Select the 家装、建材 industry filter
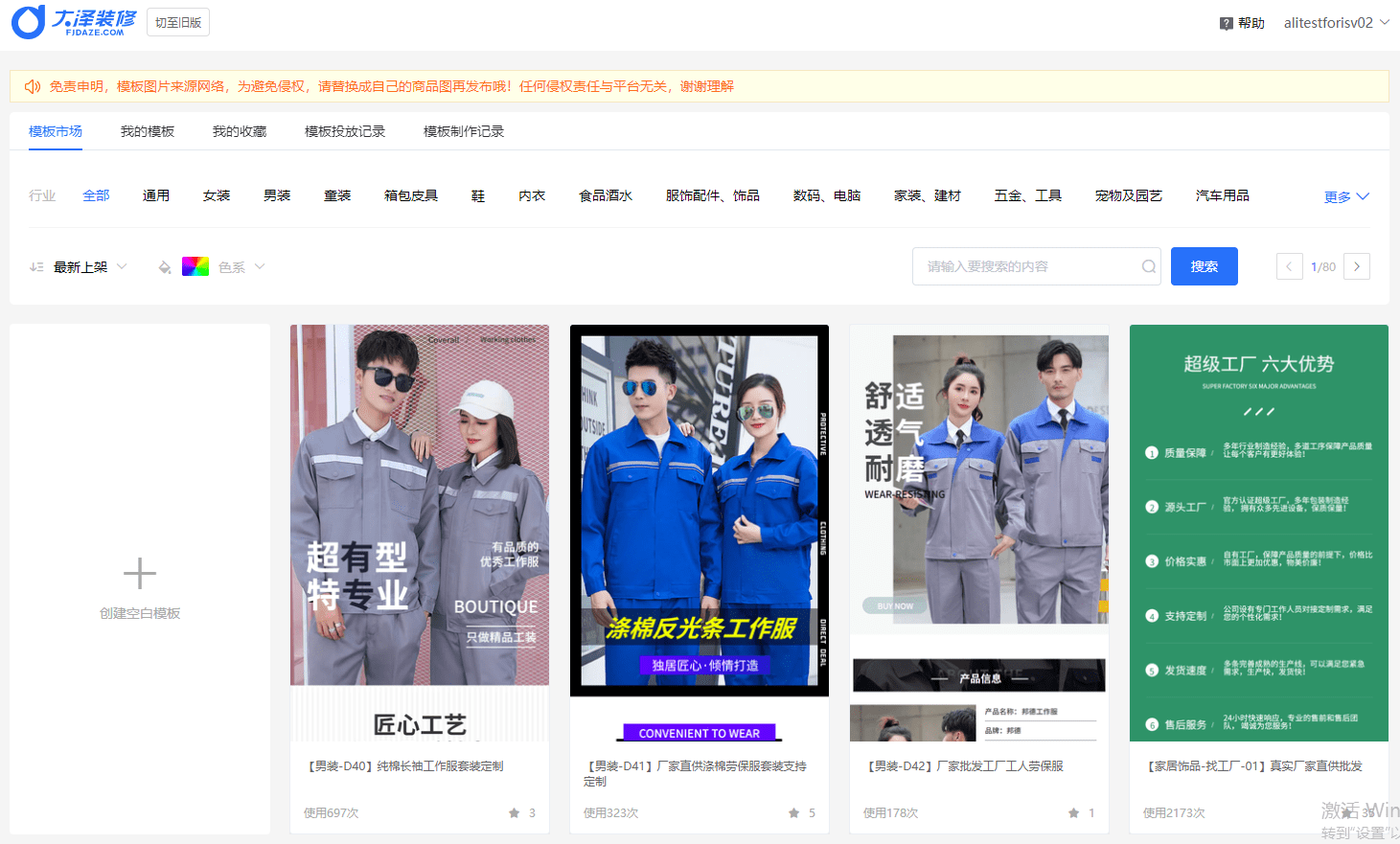The height and width of the screenshot is (844, 1400). point(928,195)
